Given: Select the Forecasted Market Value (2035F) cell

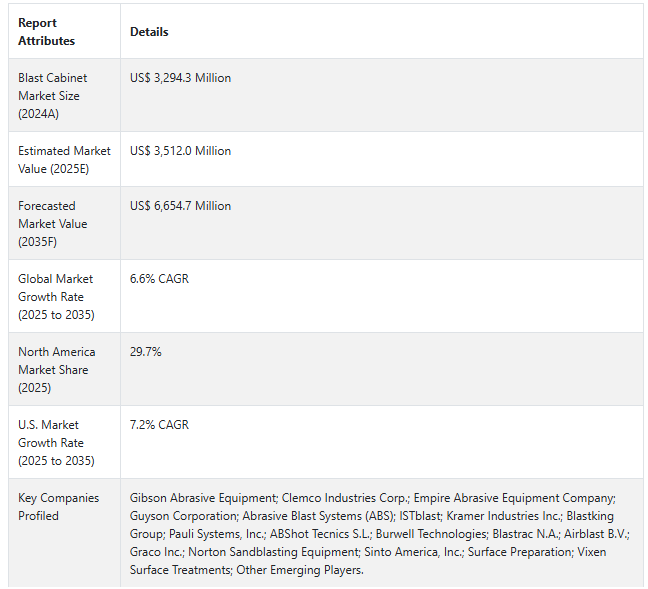Looking at the screenshot, I should (x=53, y=224).
